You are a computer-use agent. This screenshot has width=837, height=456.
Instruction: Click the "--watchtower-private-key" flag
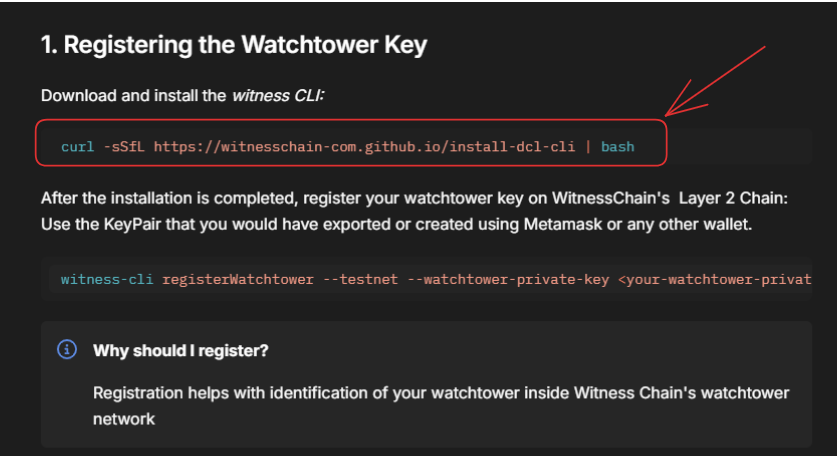pos(508,279)
